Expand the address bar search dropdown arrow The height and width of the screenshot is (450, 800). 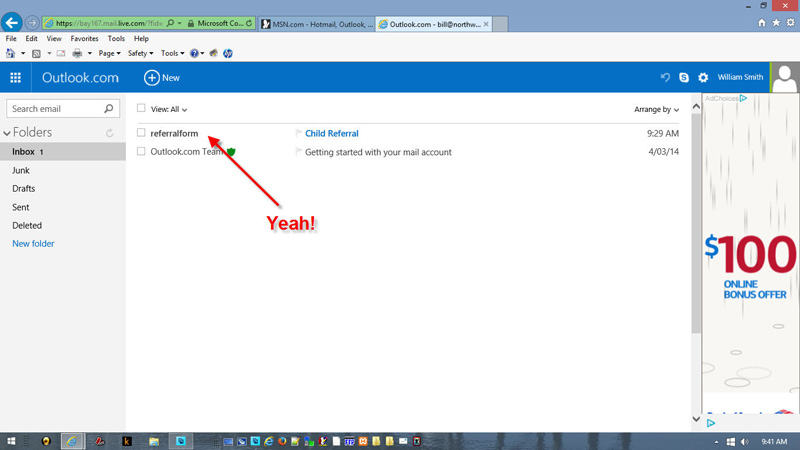(x=179, y=23)
